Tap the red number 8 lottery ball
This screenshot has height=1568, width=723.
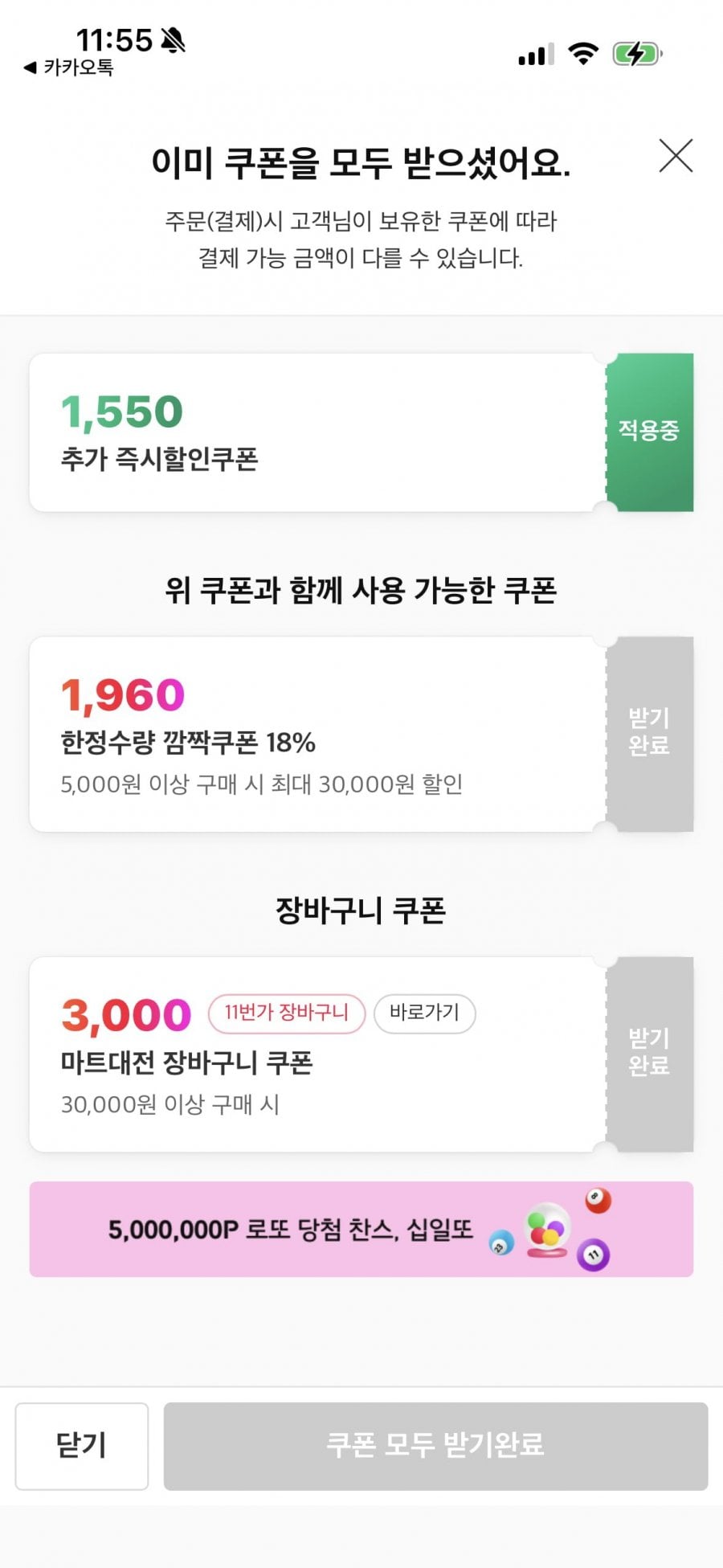click(598, 1200)
